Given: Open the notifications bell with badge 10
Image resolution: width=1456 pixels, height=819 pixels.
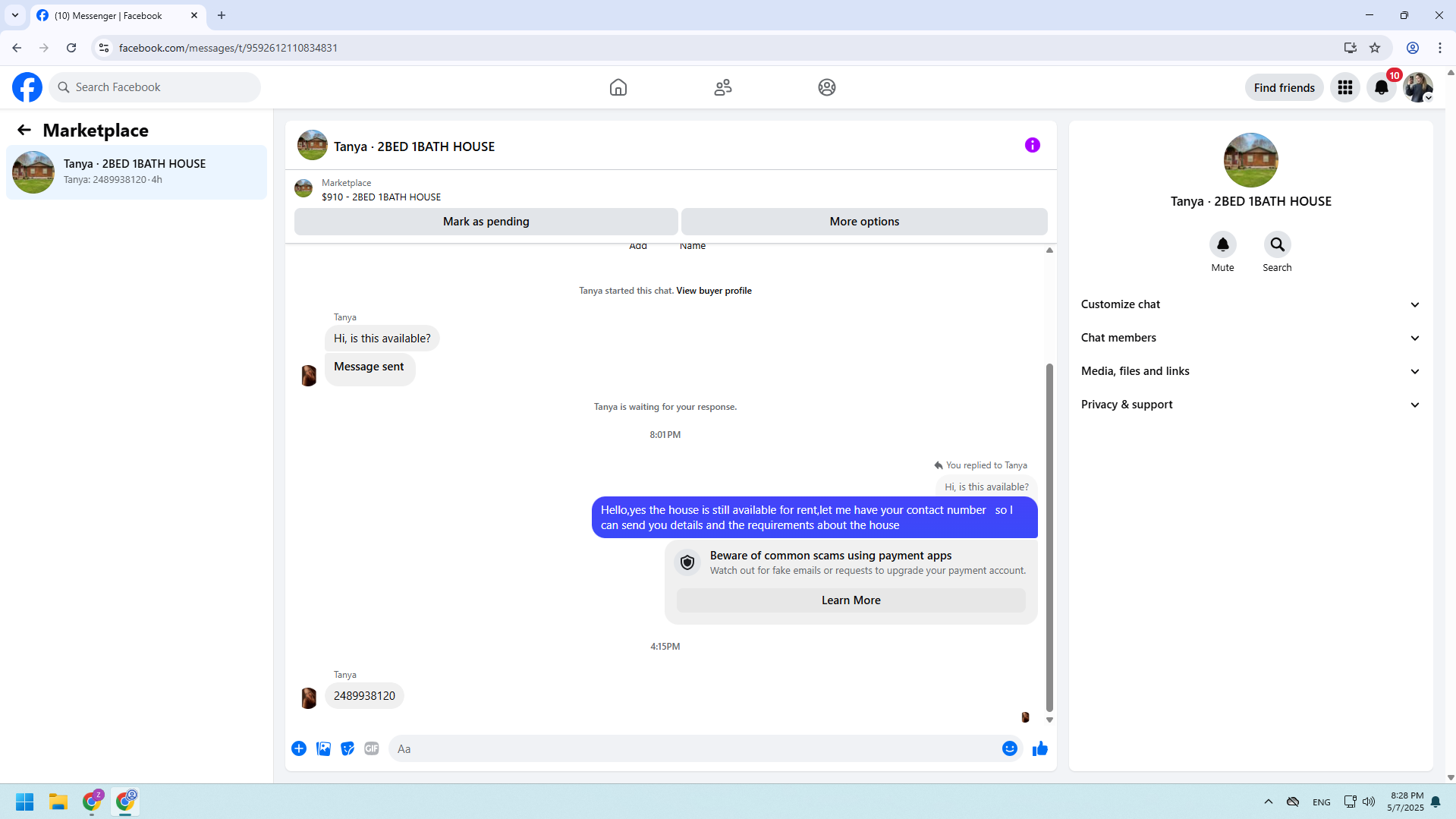Looking at the screenshot, I should tap(1382, 87).
